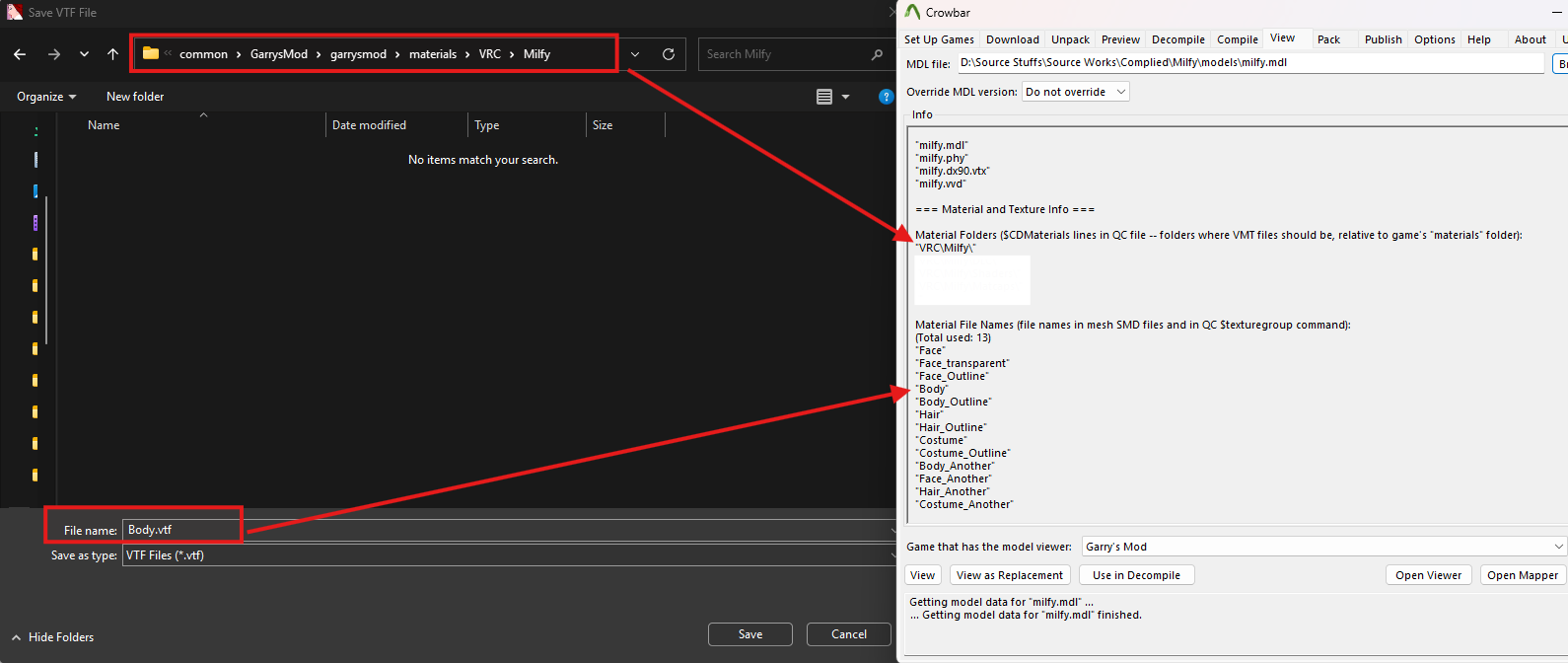Click the "Hair_Outline" material name
Viewport: 1568px width, 663px height.
[x=951, y=427]
